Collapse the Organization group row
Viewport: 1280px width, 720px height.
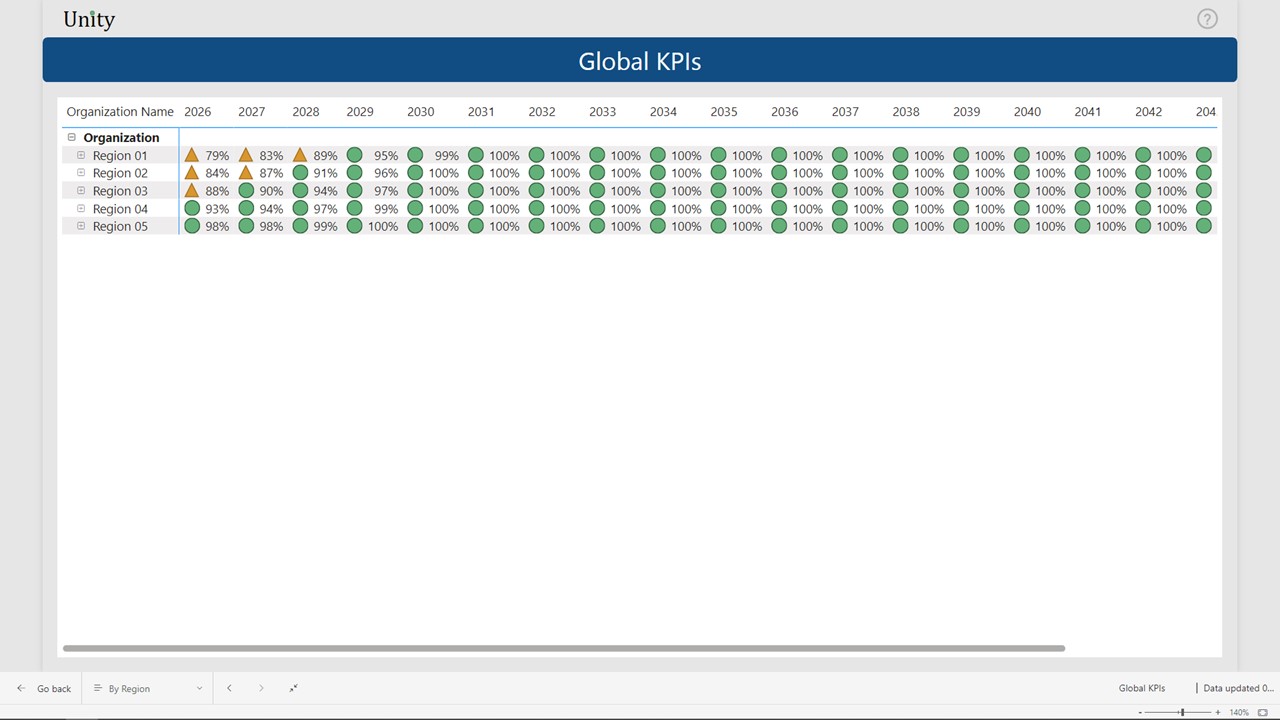coord(71,138)
